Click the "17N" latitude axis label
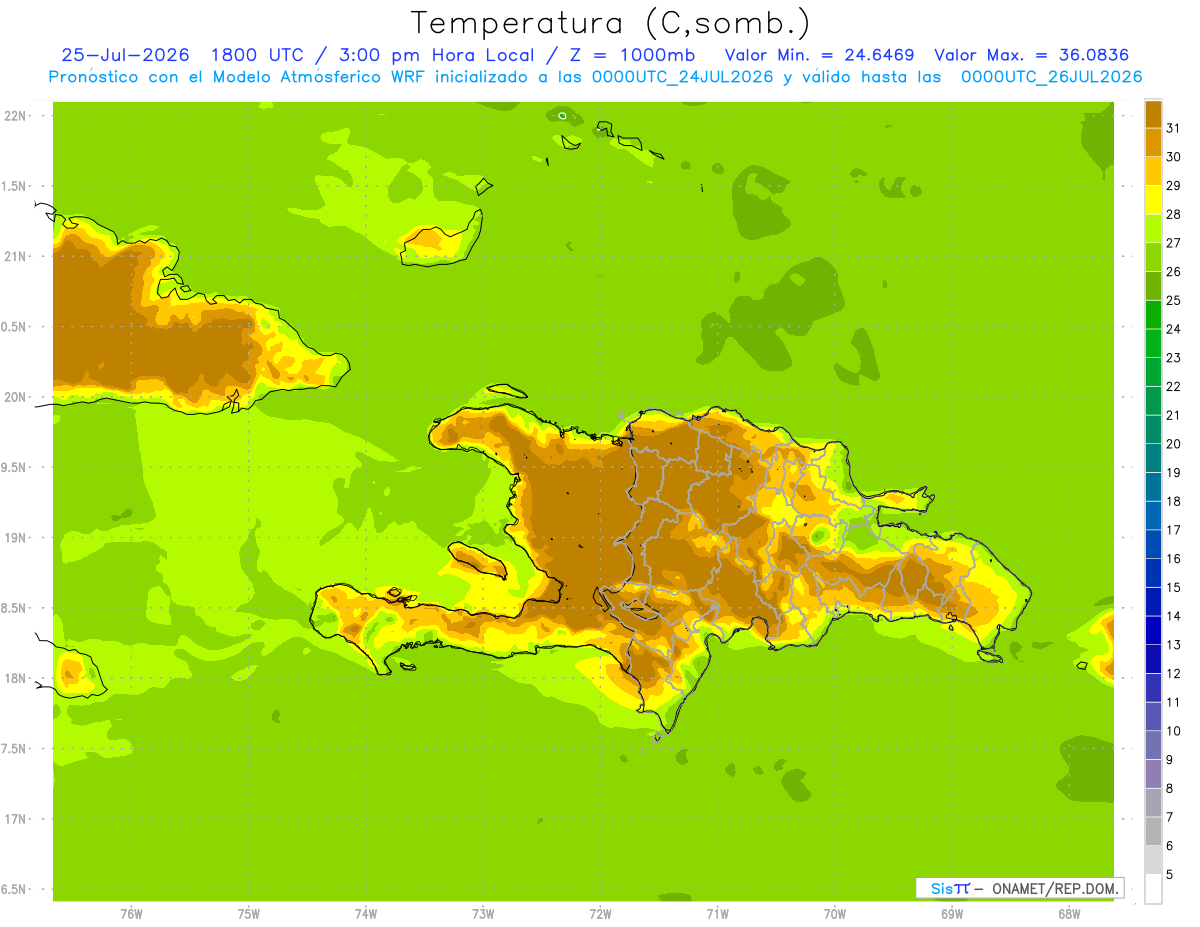 tap(17, 820)
